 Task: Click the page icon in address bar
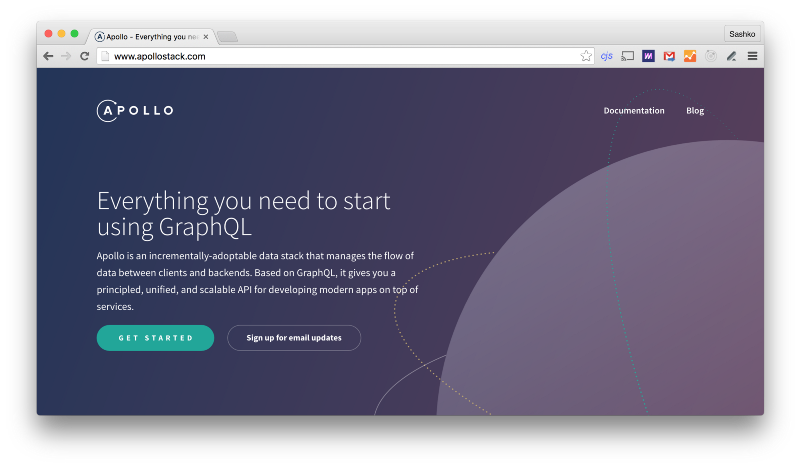click(105, 56)
